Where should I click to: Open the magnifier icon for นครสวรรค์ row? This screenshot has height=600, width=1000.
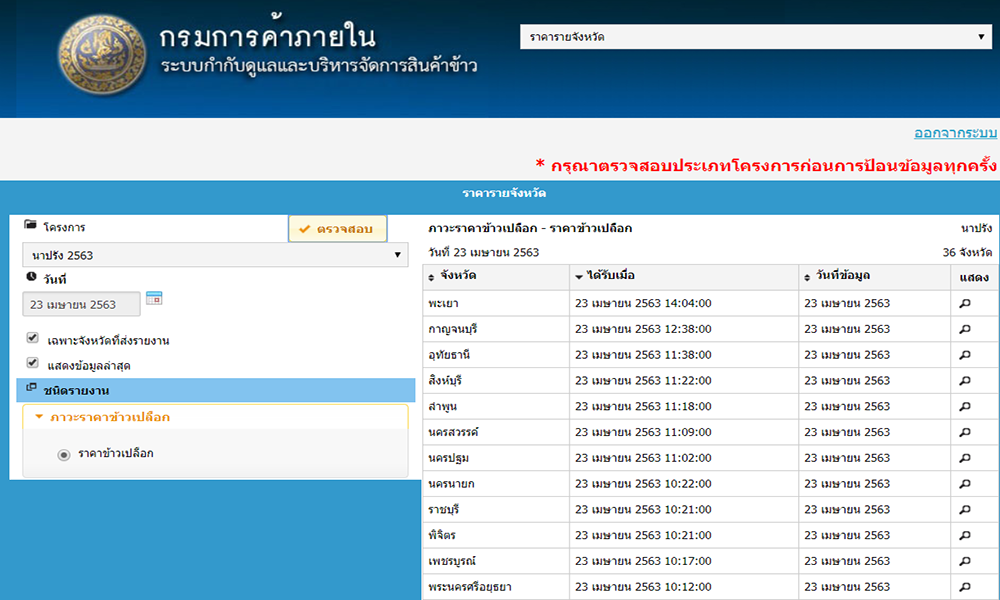pos(965,432)
